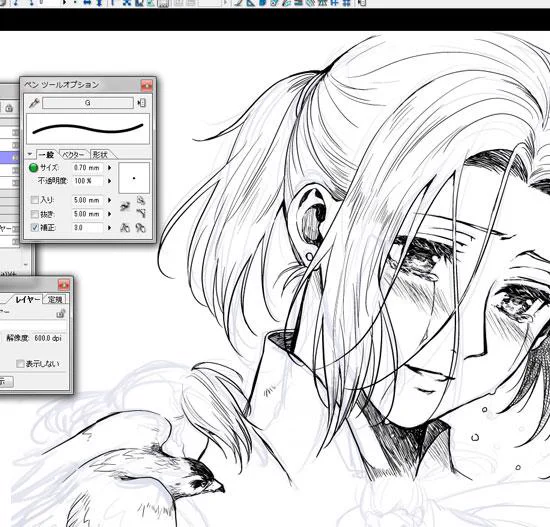Switch to the 一般 tab
Image resolution: width=550 pixels, height=527 pixels.
click(x=46, y=154)
